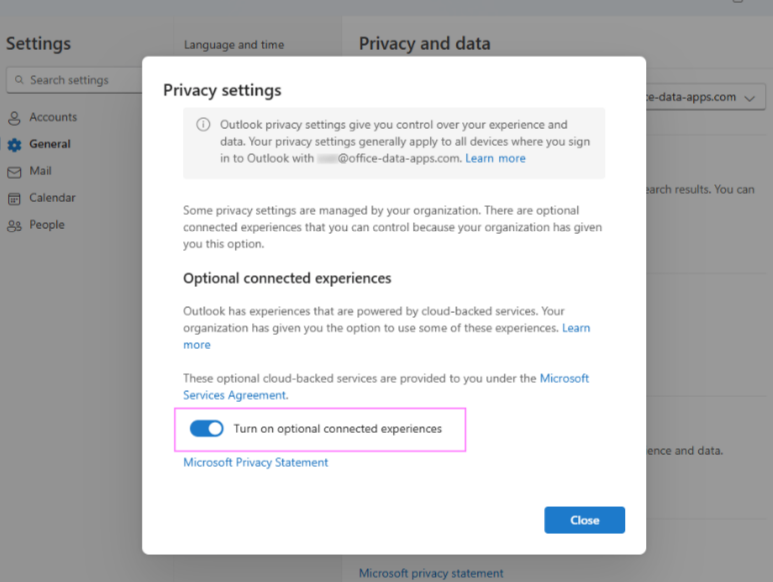This screenshot has height=582, width=773.
Task: Click the 'Turn on optional connected experiences' label
Action: (337, 429)
